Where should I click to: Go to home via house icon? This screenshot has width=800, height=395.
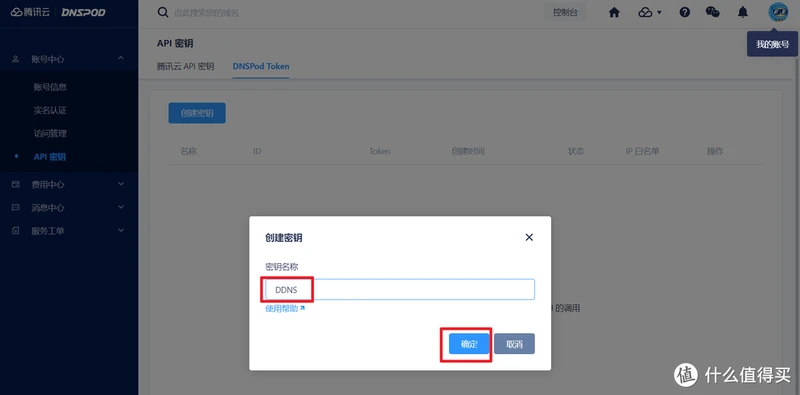pos(614,13)
